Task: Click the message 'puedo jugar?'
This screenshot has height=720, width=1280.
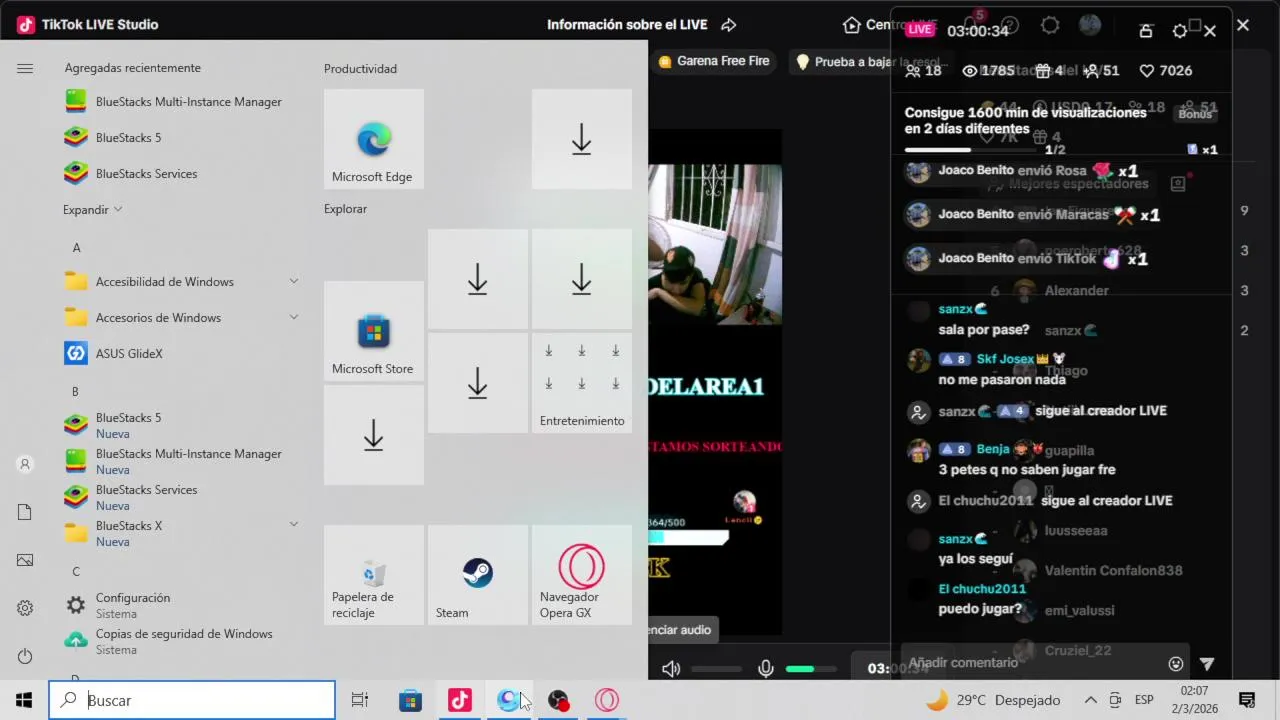Action: pyautogui.click(x=980, y=609)
